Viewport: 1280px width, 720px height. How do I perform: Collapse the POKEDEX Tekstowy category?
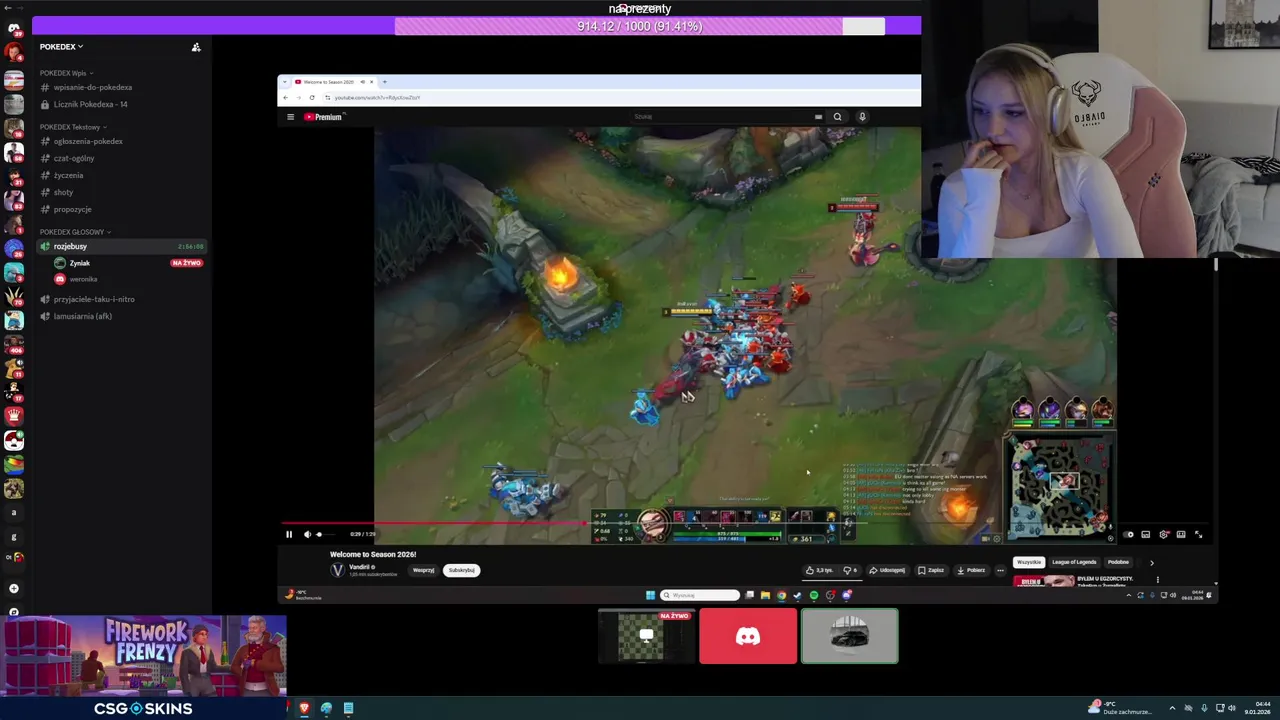pos(72,127)
